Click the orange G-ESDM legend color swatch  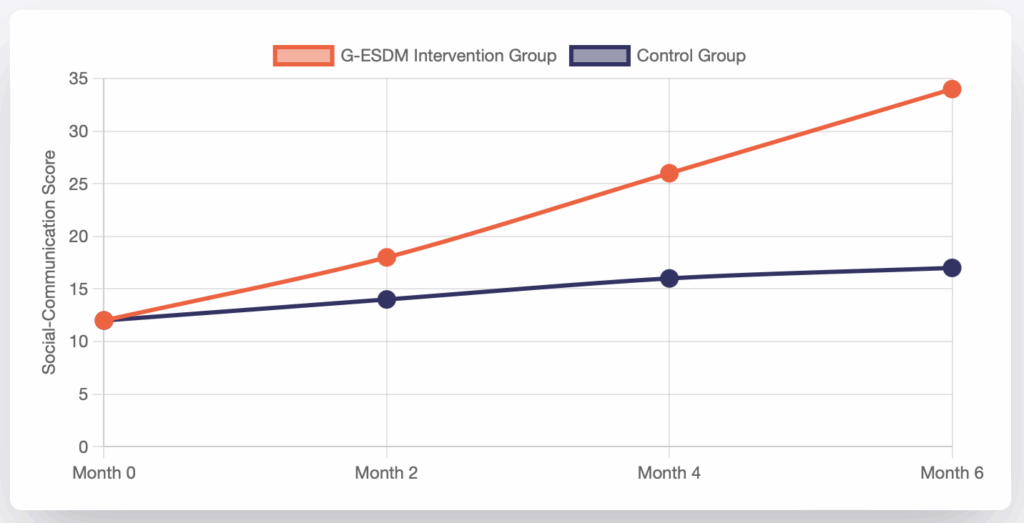point(303,56)
